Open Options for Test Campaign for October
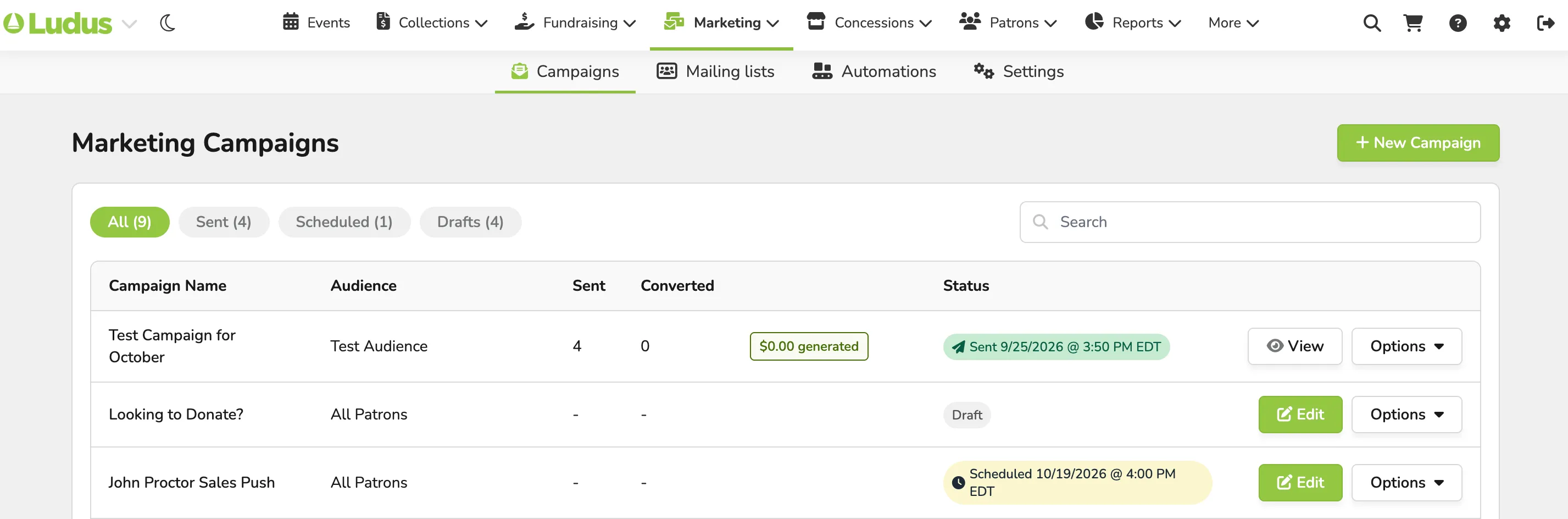The image size is (1568, 519). coord(1406,346)
